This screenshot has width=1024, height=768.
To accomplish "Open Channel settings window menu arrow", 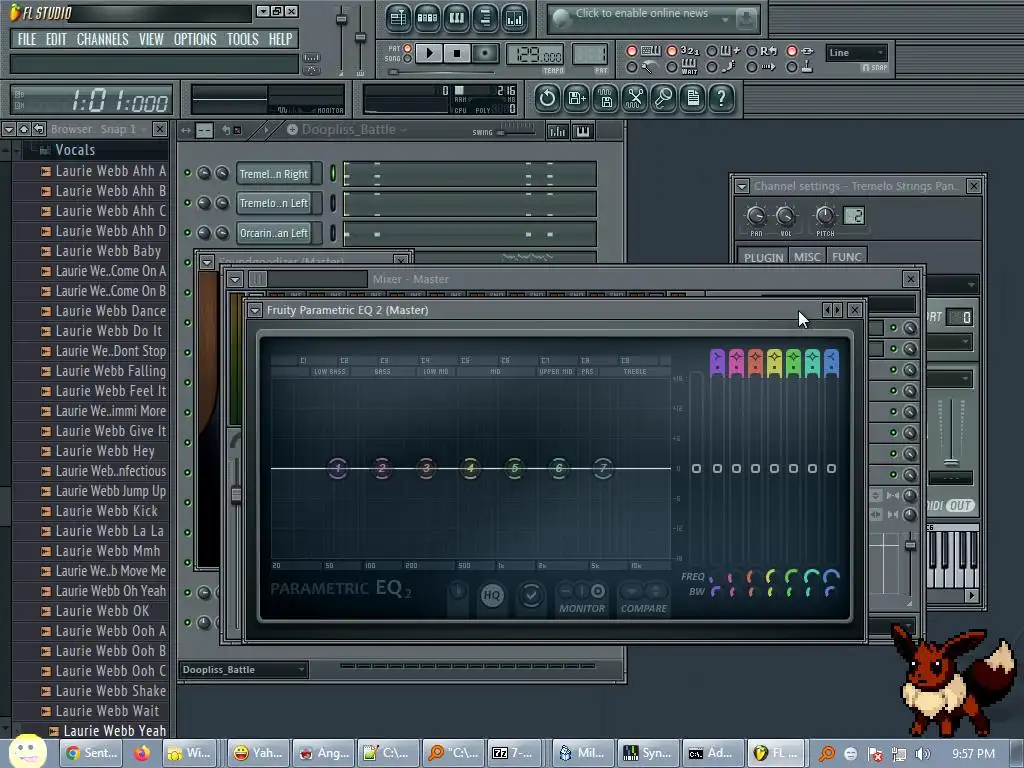I will tap(742, 187).
